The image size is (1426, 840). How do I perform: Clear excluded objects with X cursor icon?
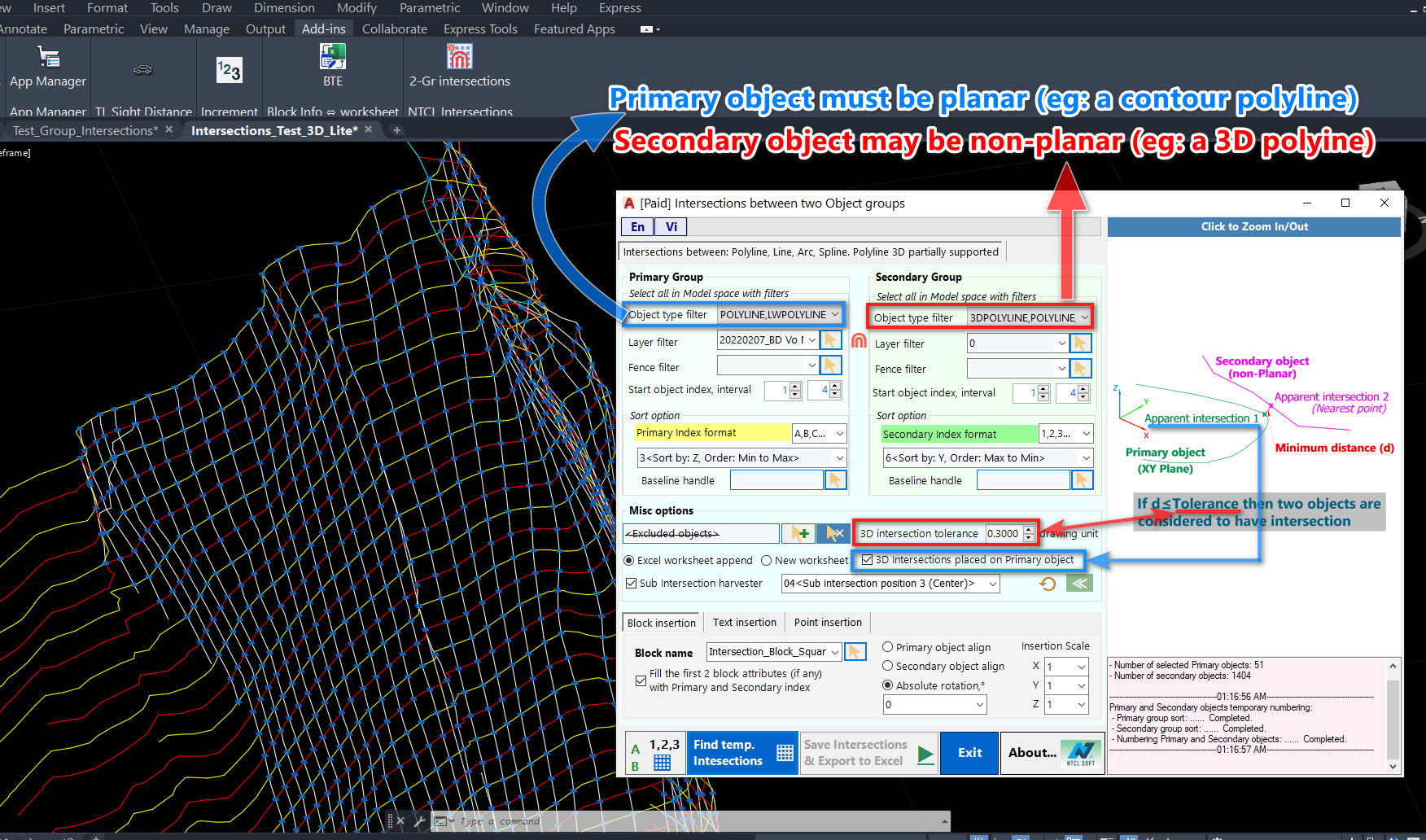click(x=832, y=533)
